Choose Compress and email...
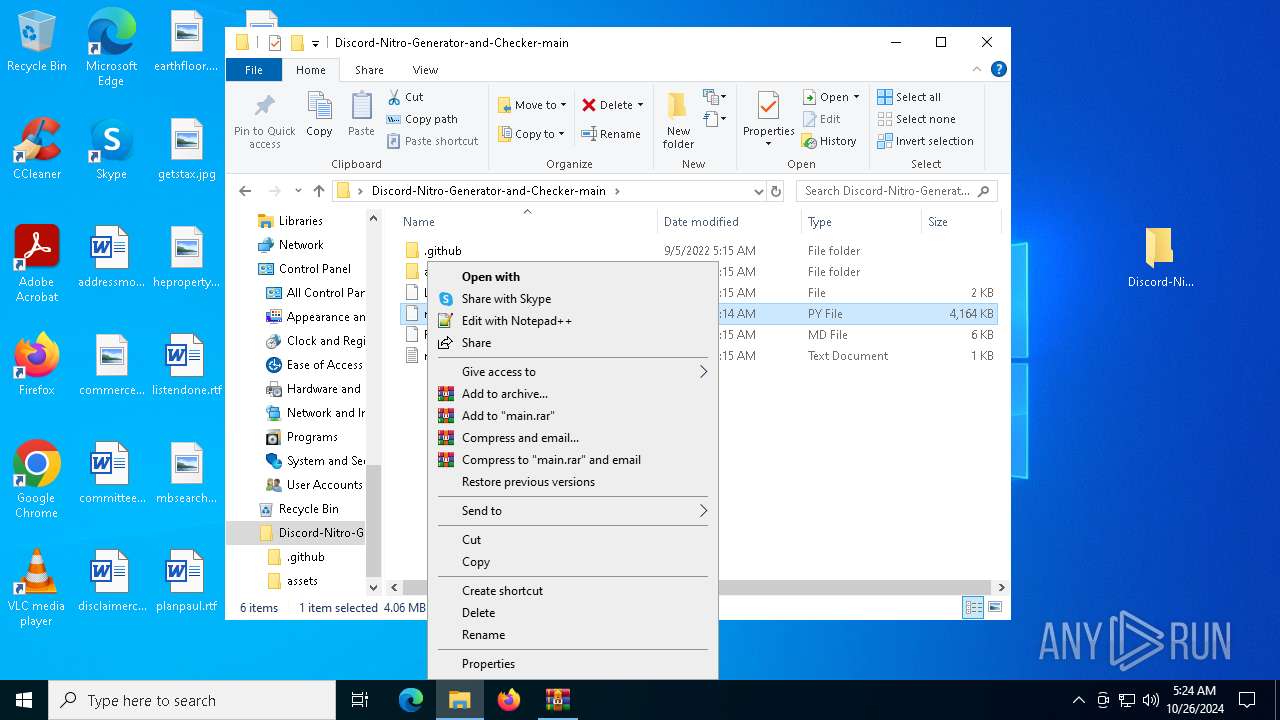 (572, 438)
